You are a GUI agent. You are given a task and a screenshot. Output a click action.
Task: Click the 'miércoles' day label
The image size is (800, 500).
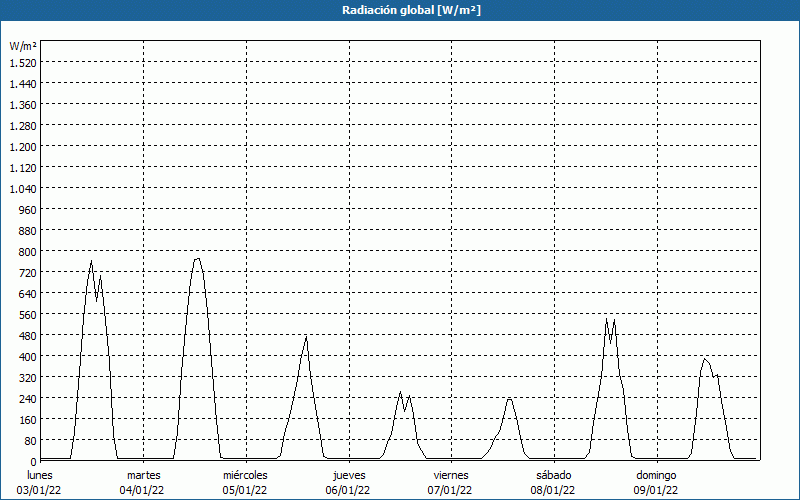pos(245,475)
